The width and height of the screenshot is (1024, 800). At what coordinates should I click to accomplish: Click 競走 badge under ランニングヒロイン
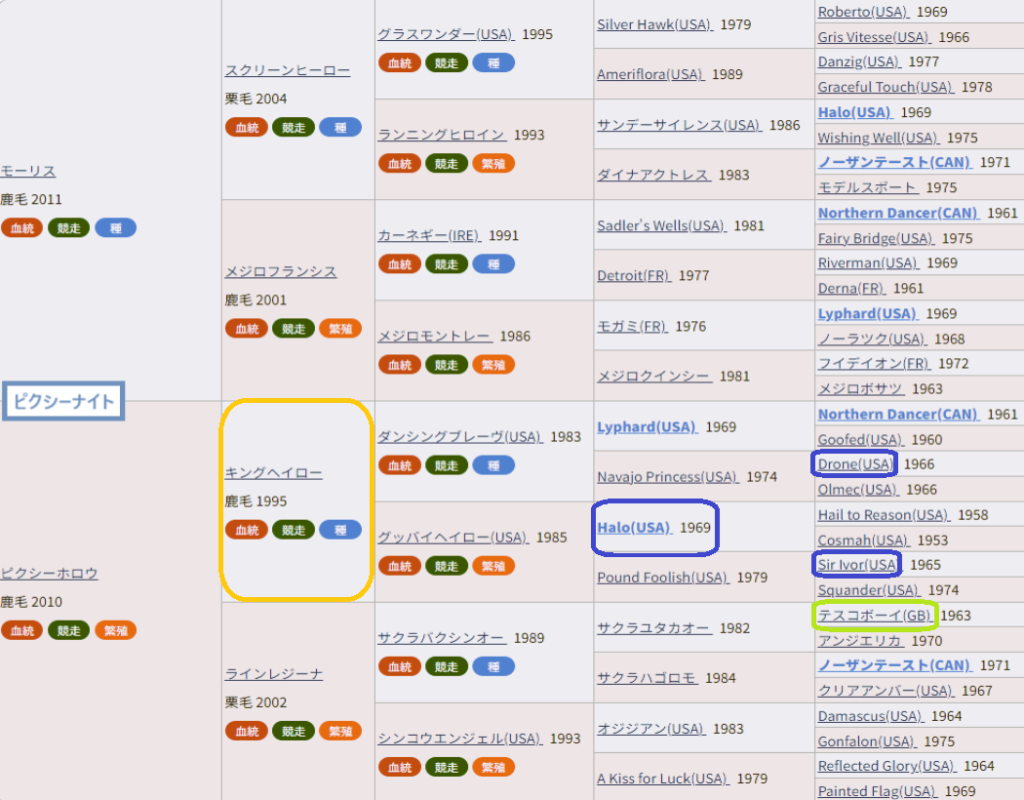click(447, 164)
